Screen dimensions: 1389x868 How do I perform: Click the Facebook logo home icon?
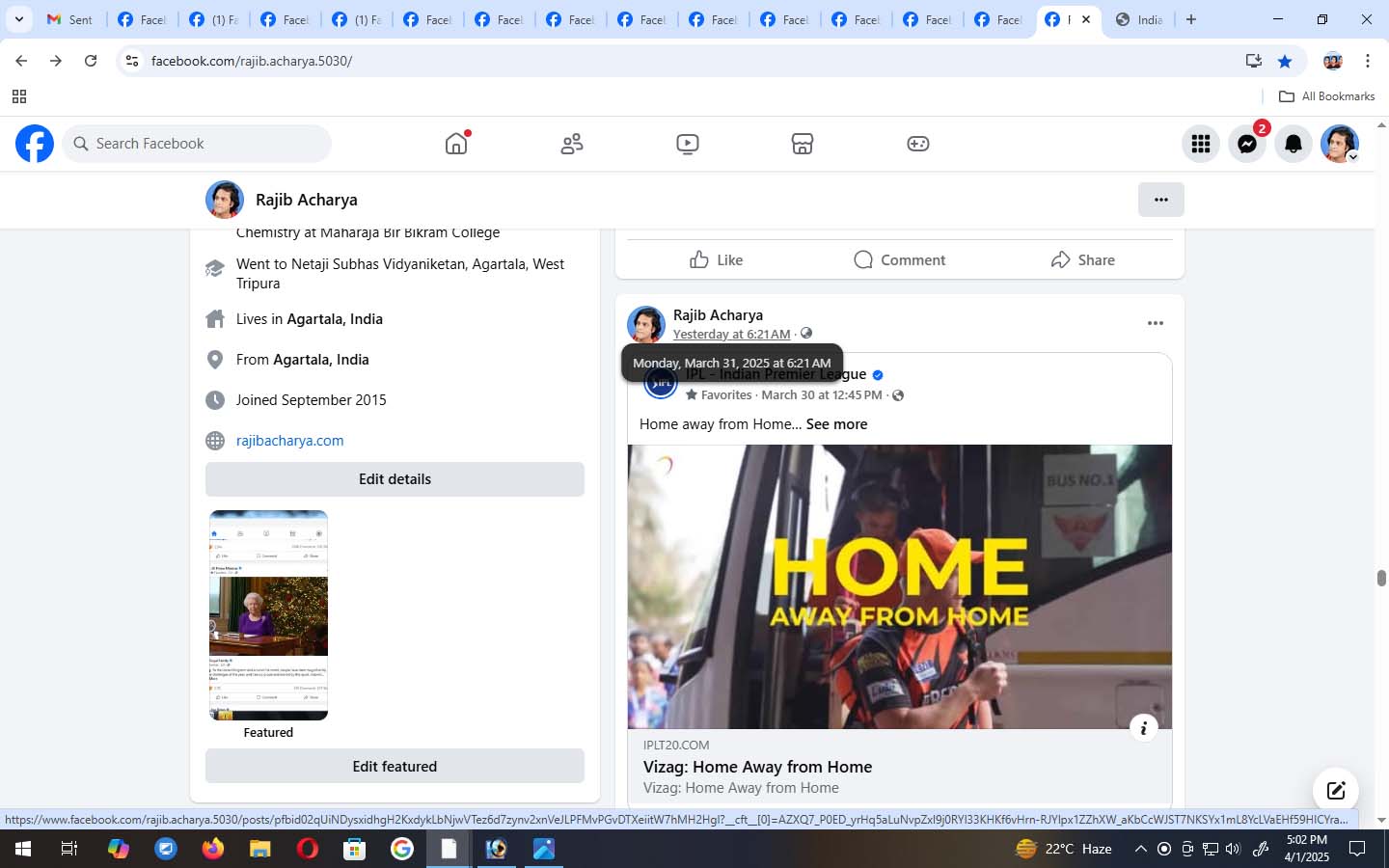[x=35, y=144]
